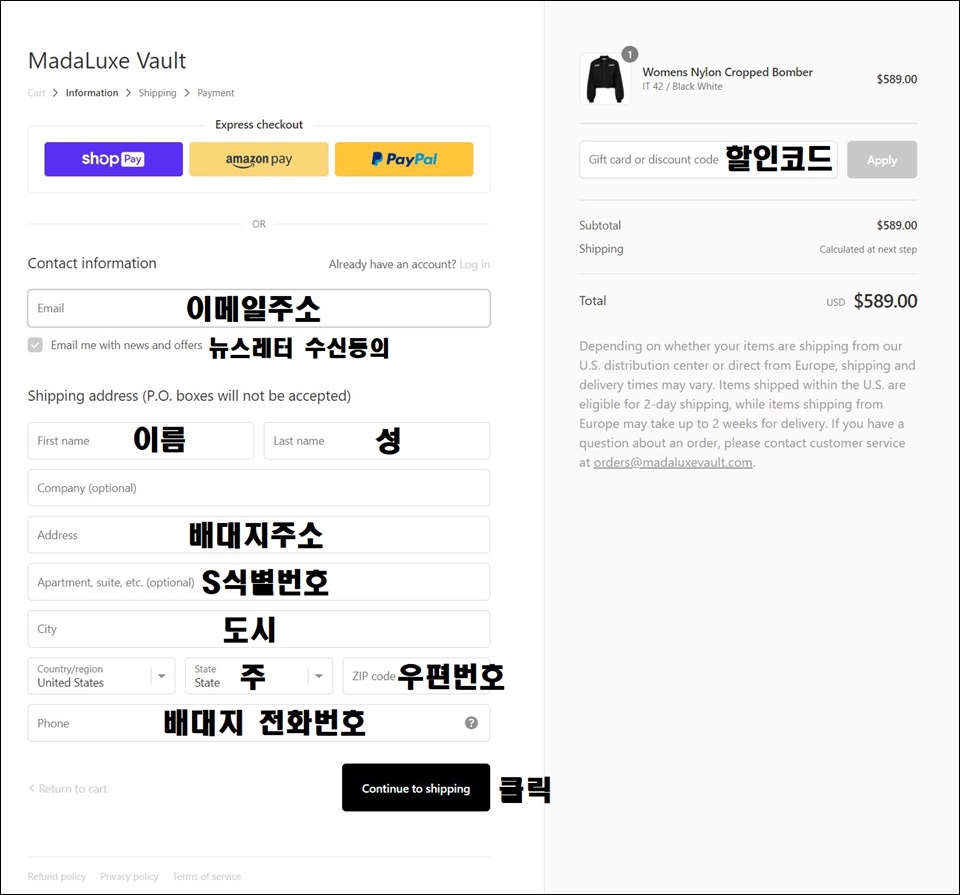
Task: Select the Shipping breadcrumb step
Action: 157,93
